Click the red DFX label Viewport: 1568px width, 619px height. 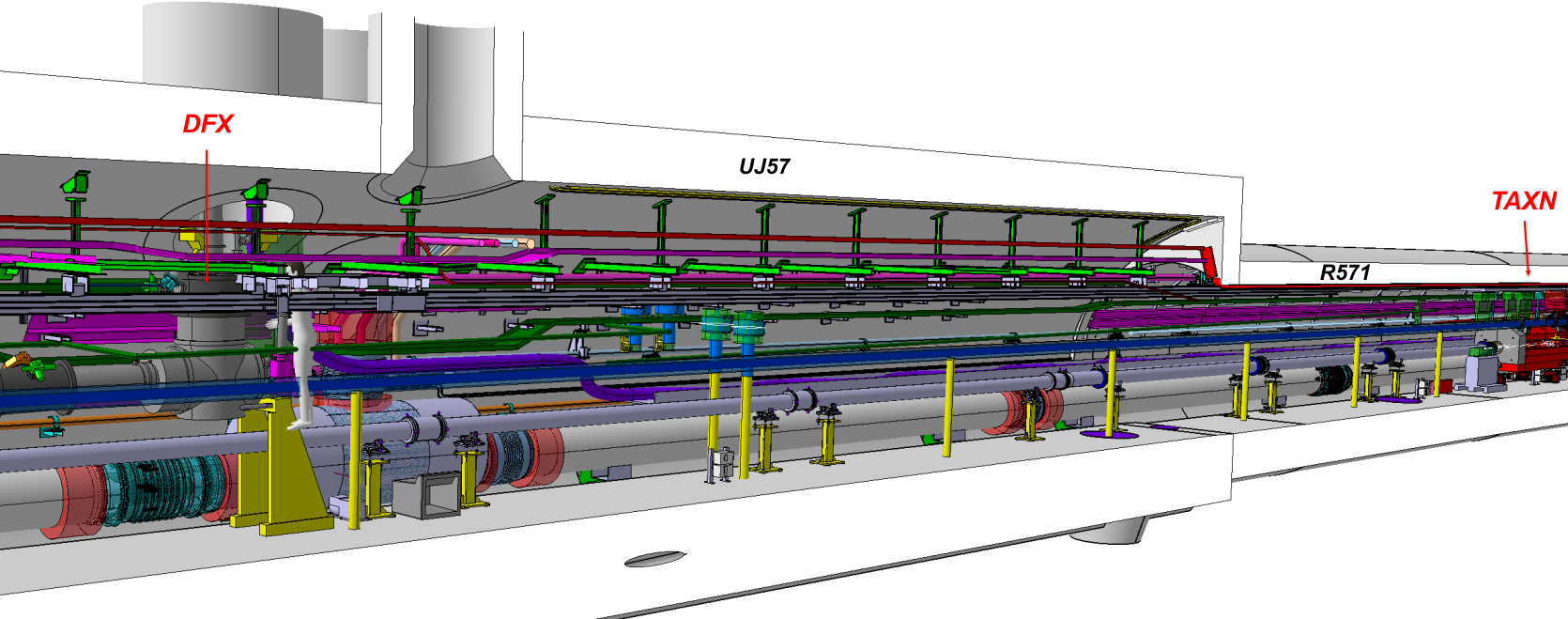[208, 124]
